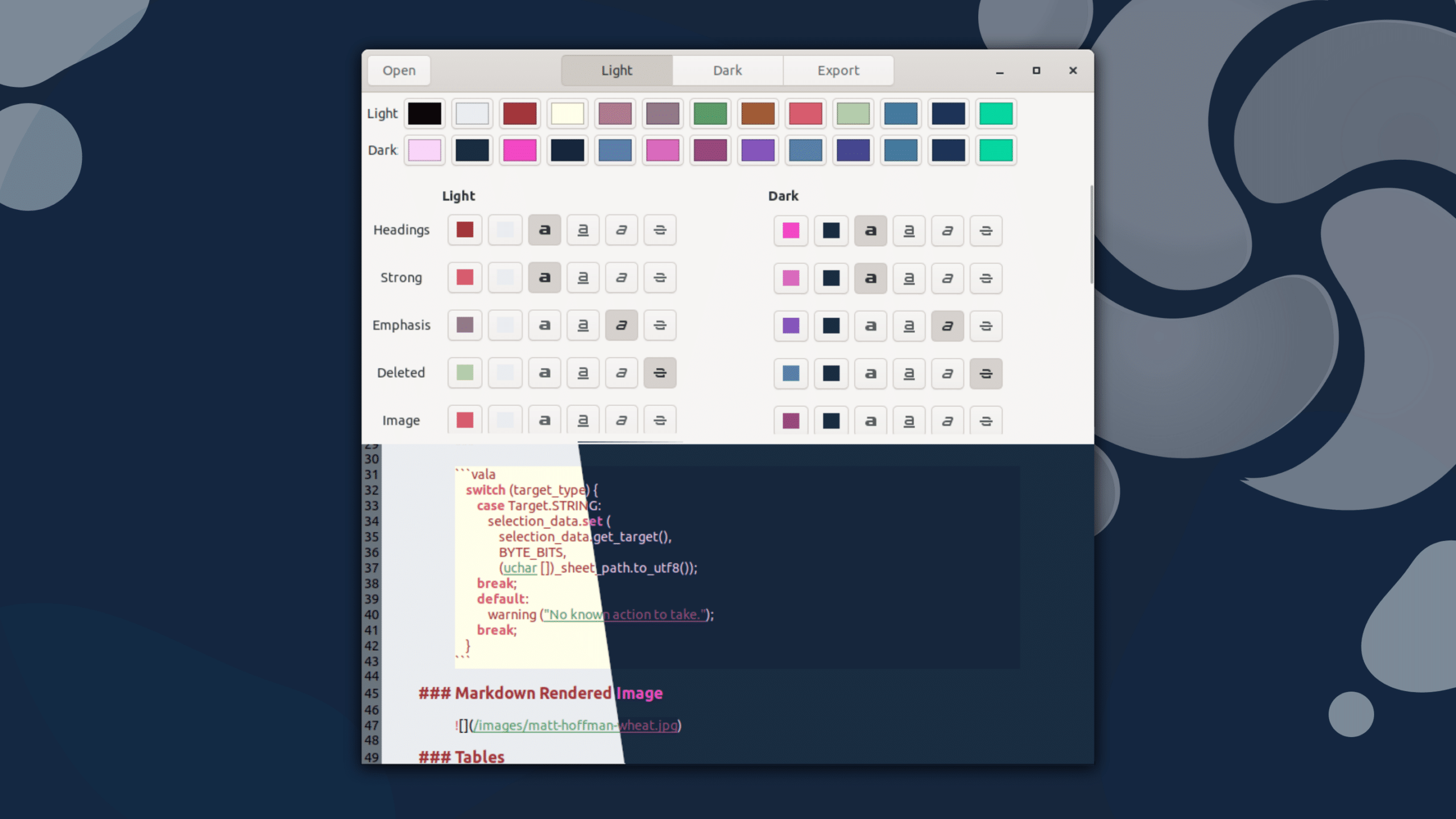
Task: Change Light Strong background color swatch
Action: pos(505,278)
